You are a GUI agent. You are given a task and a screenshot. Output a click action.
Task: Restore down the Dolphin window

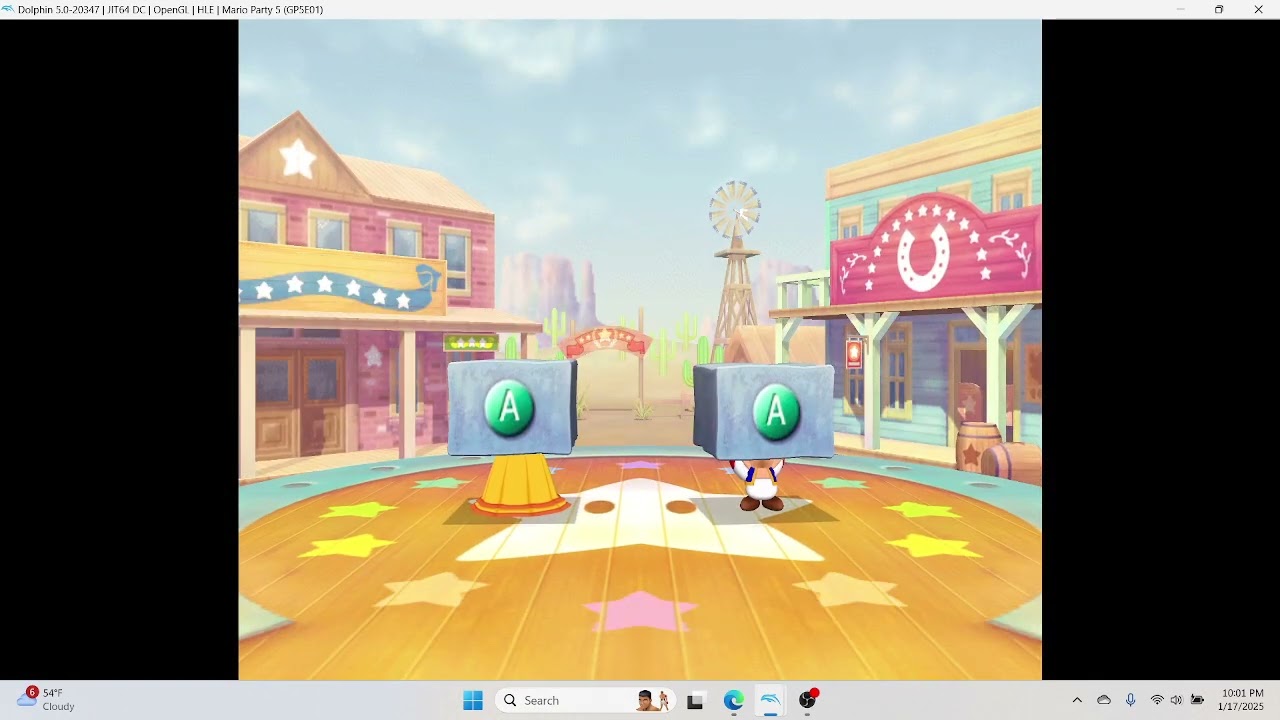point(1219,9)
